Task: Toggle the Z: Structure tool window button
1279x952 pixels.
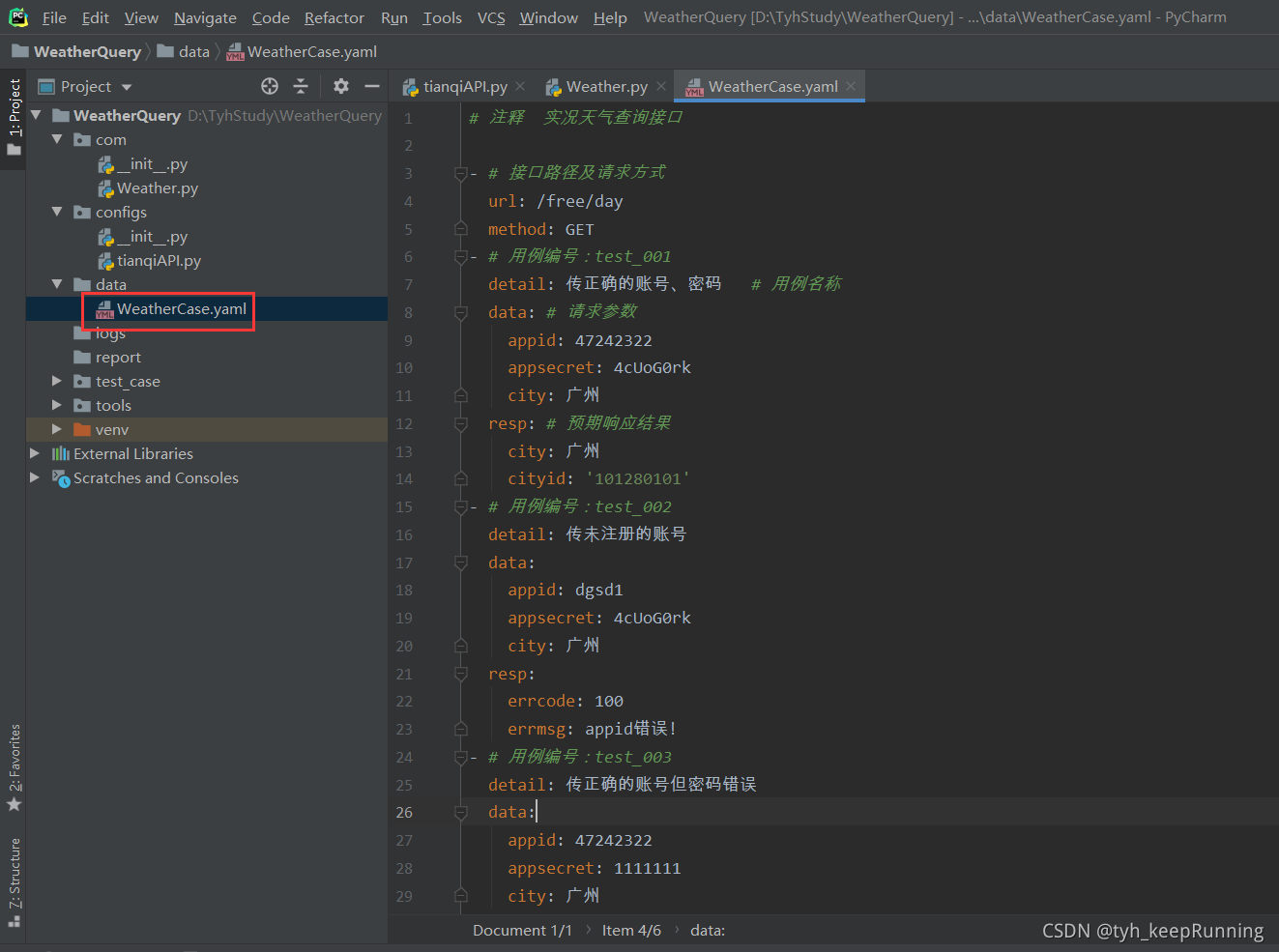Action: click(14, 881)
